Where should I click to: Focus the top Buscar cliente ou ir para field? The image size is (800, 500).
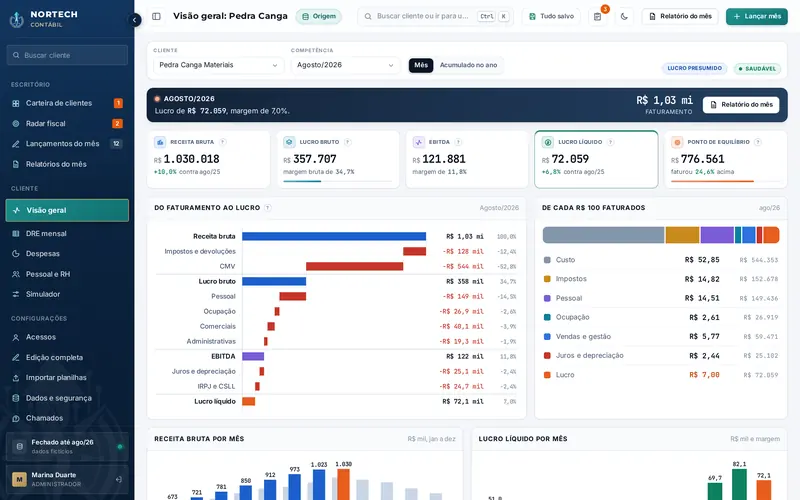point(435,16)
